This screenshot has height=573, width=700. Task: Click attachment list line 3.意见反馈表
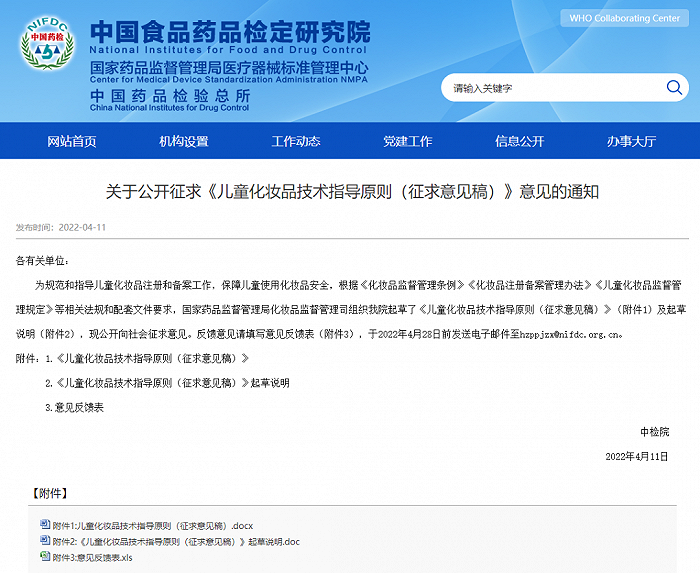pos(75,407)
